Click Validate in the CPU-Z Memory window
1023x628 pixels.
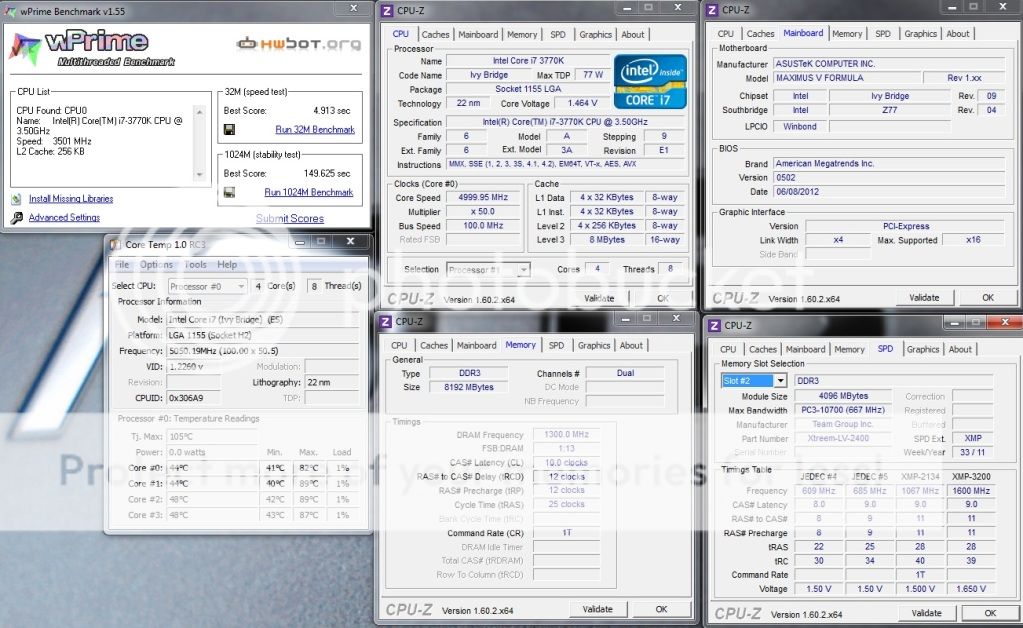(x=598, y=609)
